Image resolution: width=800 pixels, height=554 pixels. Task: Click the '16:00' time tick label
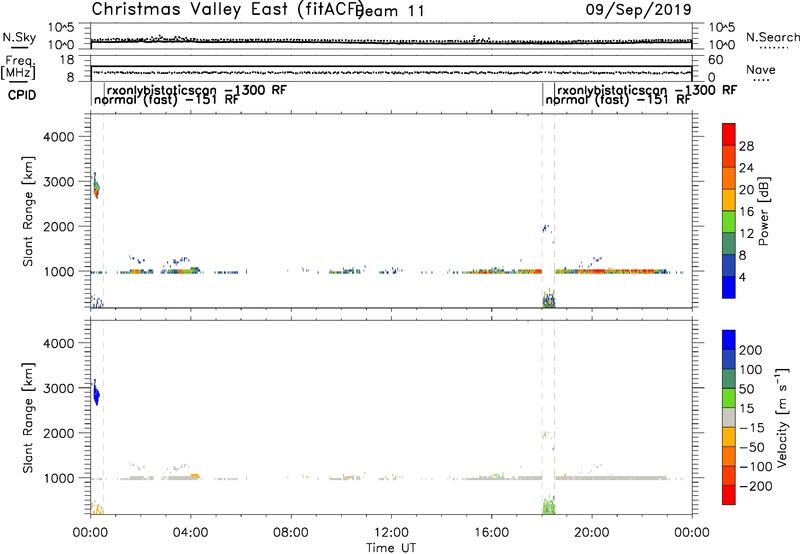[491, 533]
